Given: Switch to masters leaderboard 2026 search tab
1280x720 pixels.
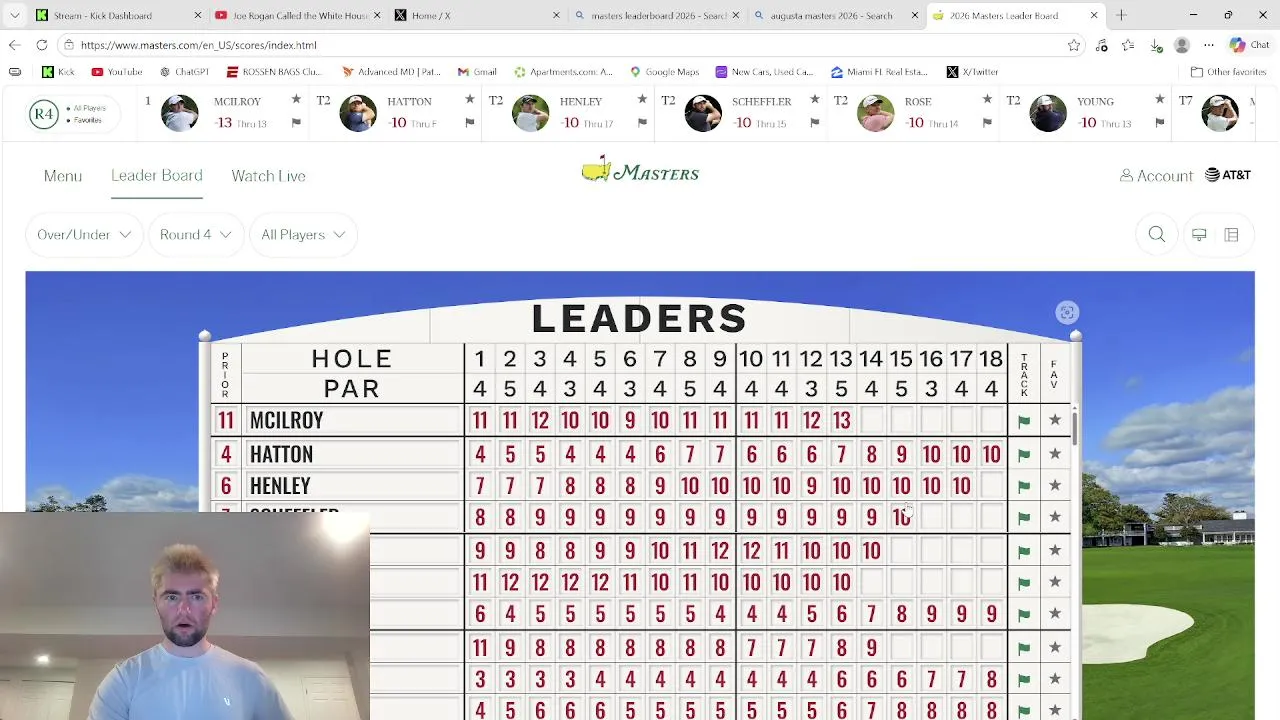Looking at the screenshot, I should click(657, 15).
